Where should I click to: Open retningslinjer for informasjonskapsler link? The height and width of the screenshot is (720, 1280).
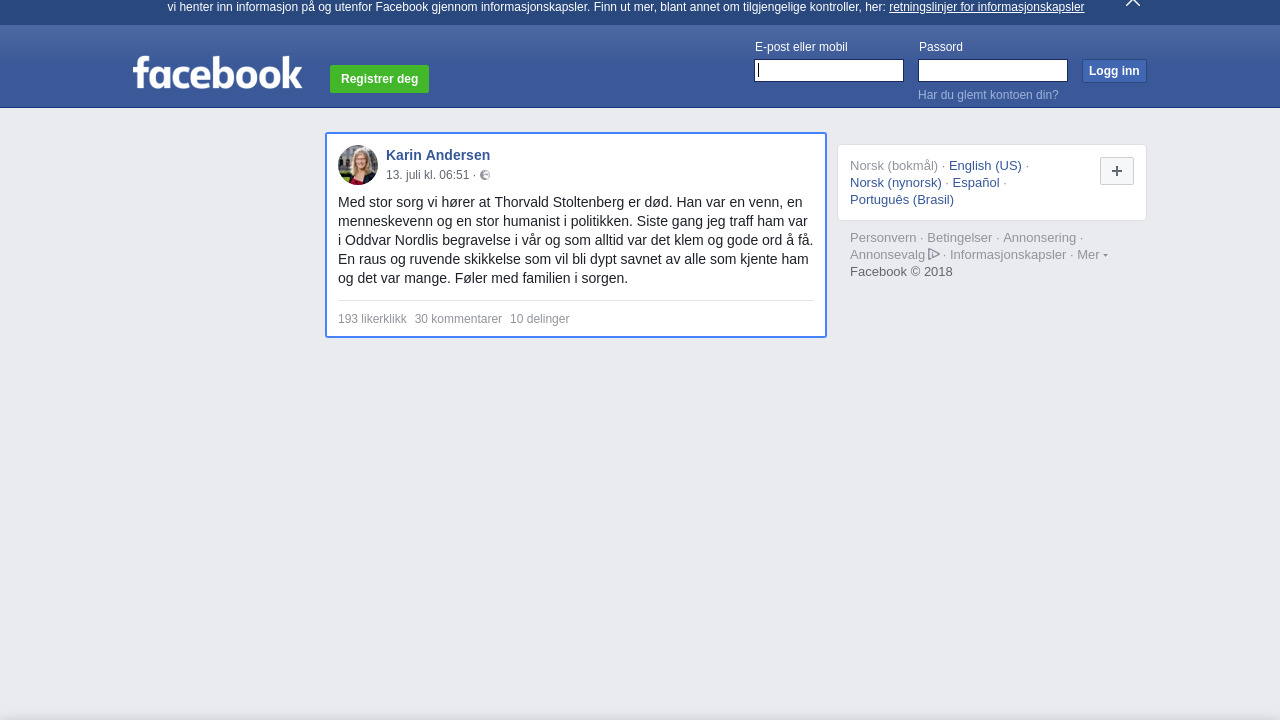click(986, 7)
